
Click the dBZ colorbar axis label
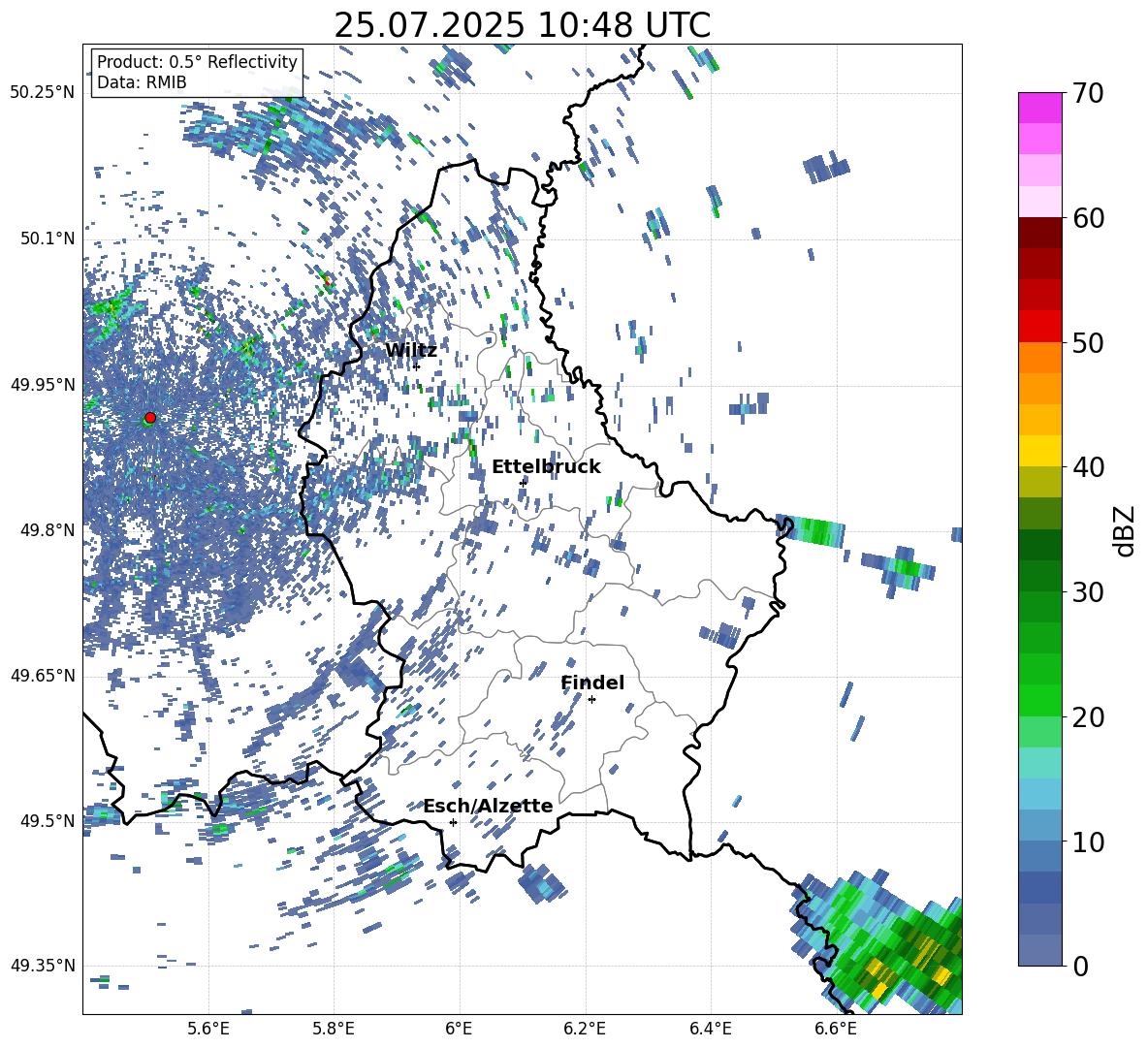click(1126, 530)
